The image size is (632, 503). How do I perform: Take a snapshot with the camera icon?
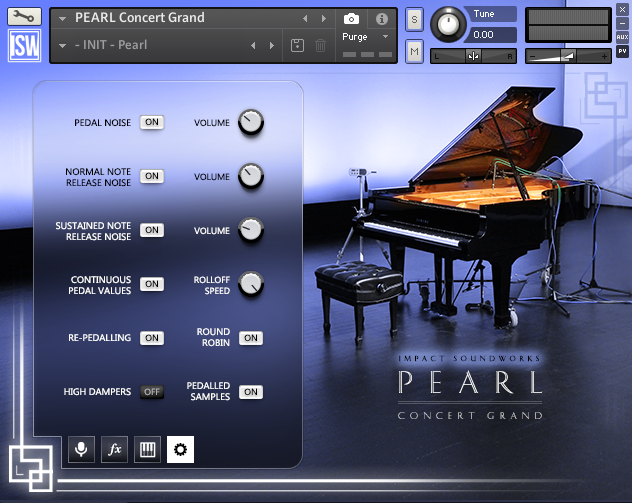351,19
